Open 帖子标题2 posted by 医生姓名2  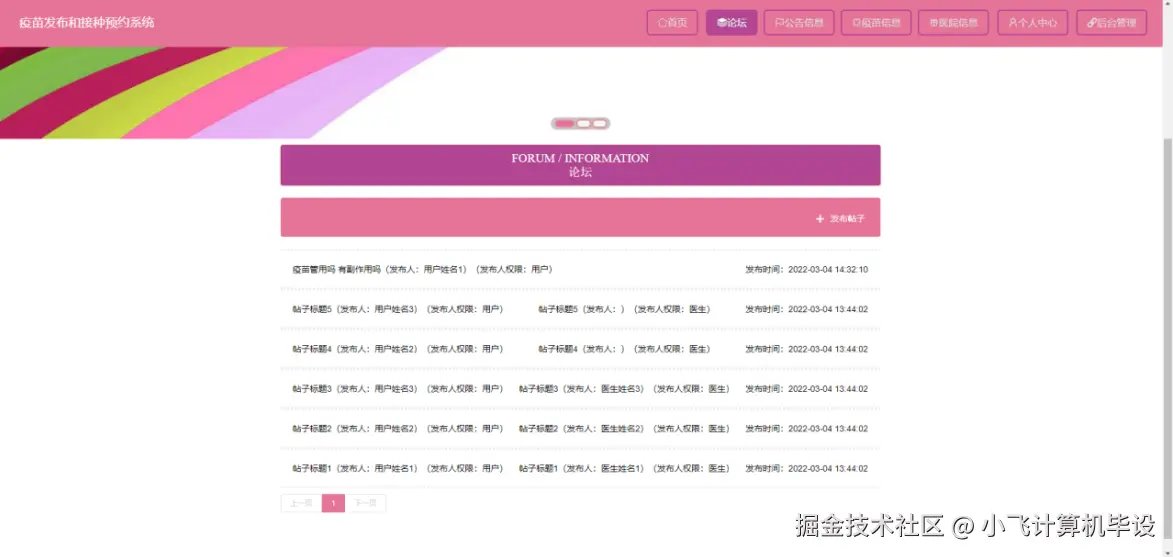pos(624,428)
